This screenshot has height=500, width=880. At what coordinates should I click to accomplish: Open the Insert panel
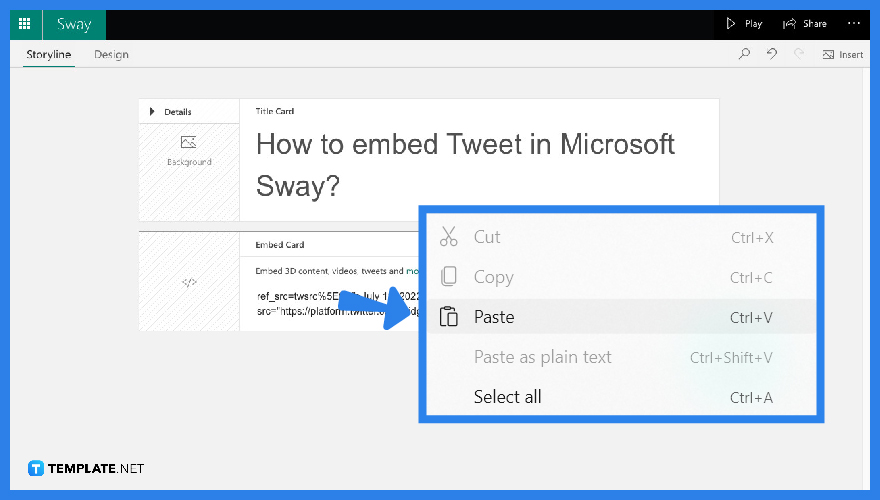coord(843,54)
